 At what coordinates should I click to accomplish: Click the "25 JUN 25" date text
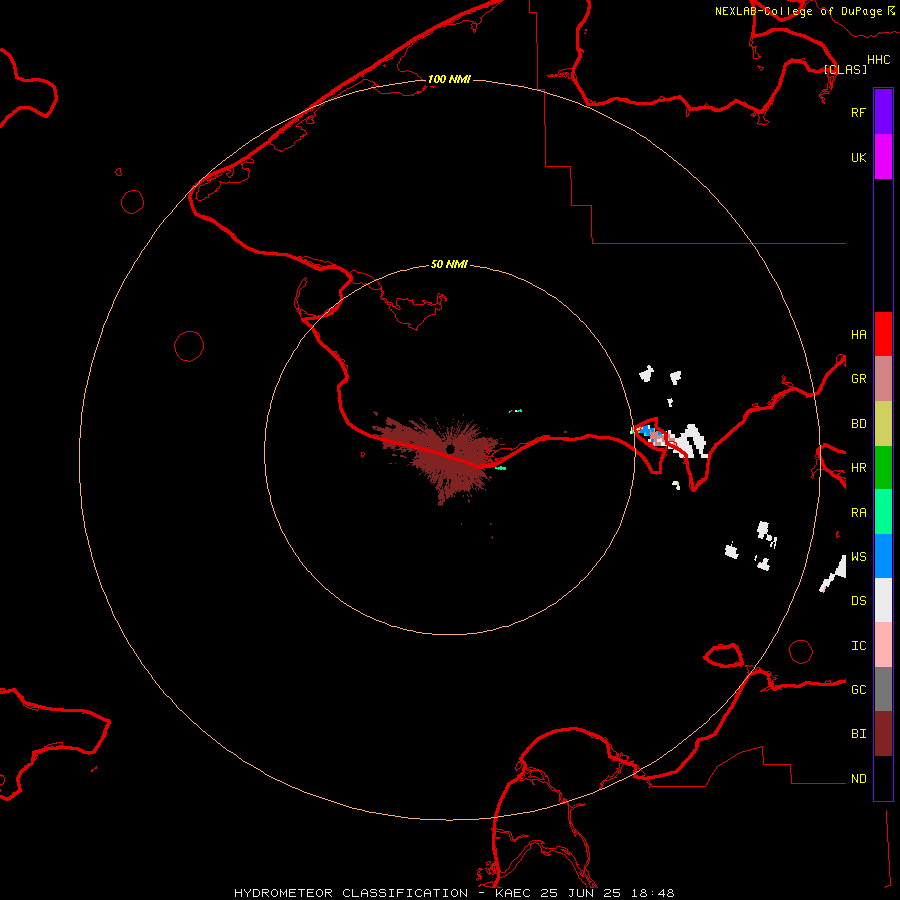580,893
